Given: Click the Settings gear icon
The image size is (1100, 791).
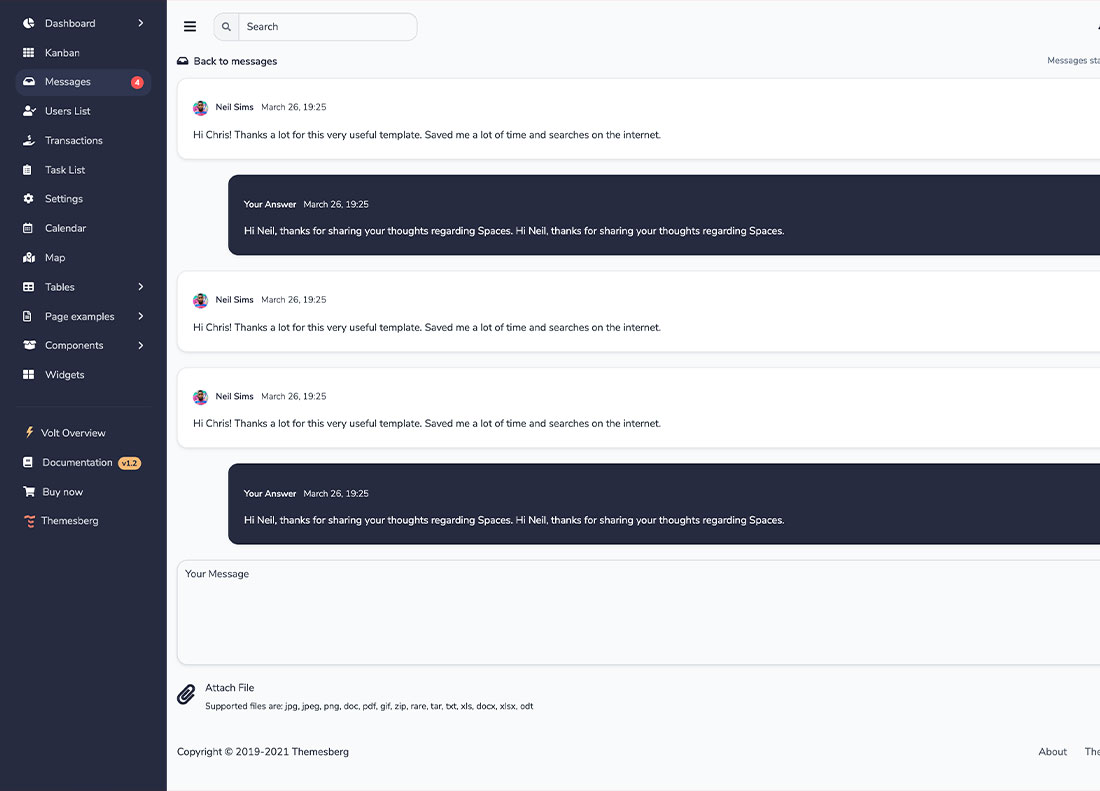Looking at the screenshot, I should coord(28,198).
